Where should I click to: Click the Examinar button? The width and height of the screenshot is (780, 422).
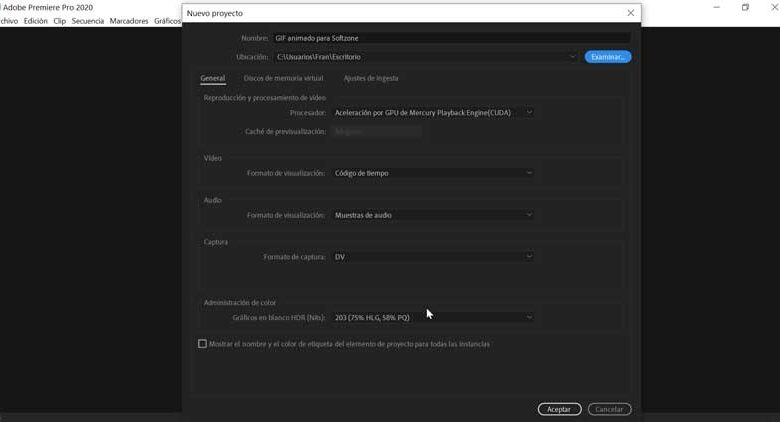coord(608,57)
